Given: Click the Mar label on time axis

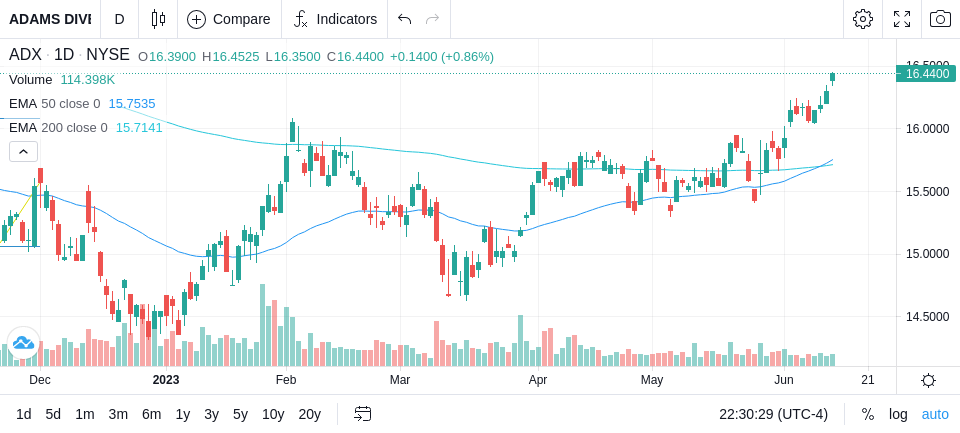Looking at the screenshot, I should pyautogui.click(x=400, y=380).
